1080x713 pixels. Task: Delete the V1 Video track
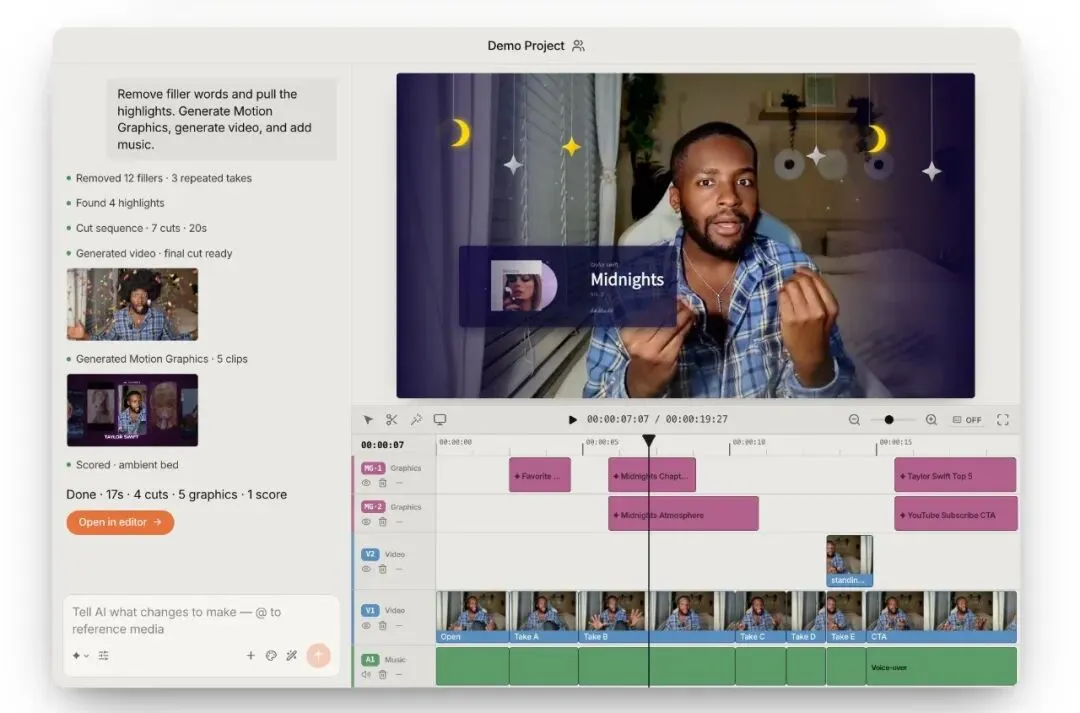point(382,626)
